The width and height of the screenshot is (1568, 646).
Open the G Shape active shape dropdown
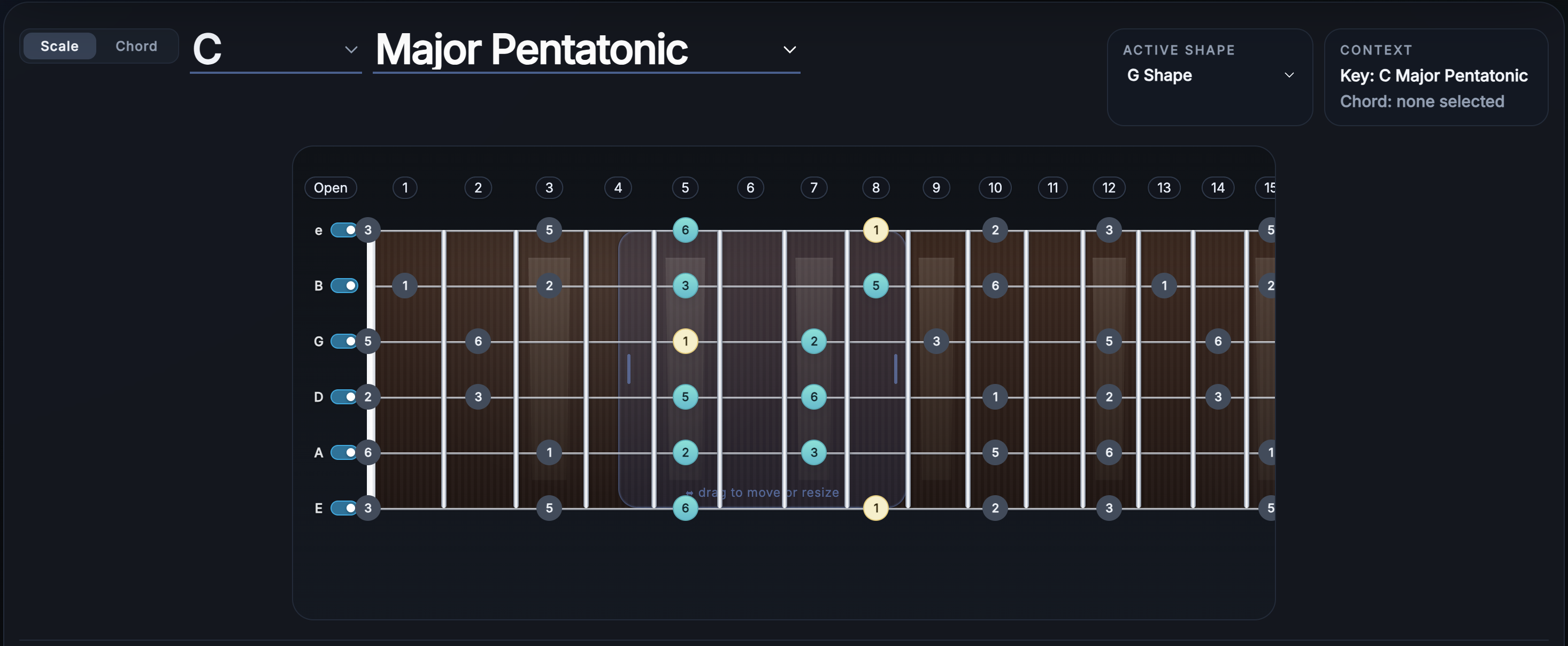point(1210,75)
